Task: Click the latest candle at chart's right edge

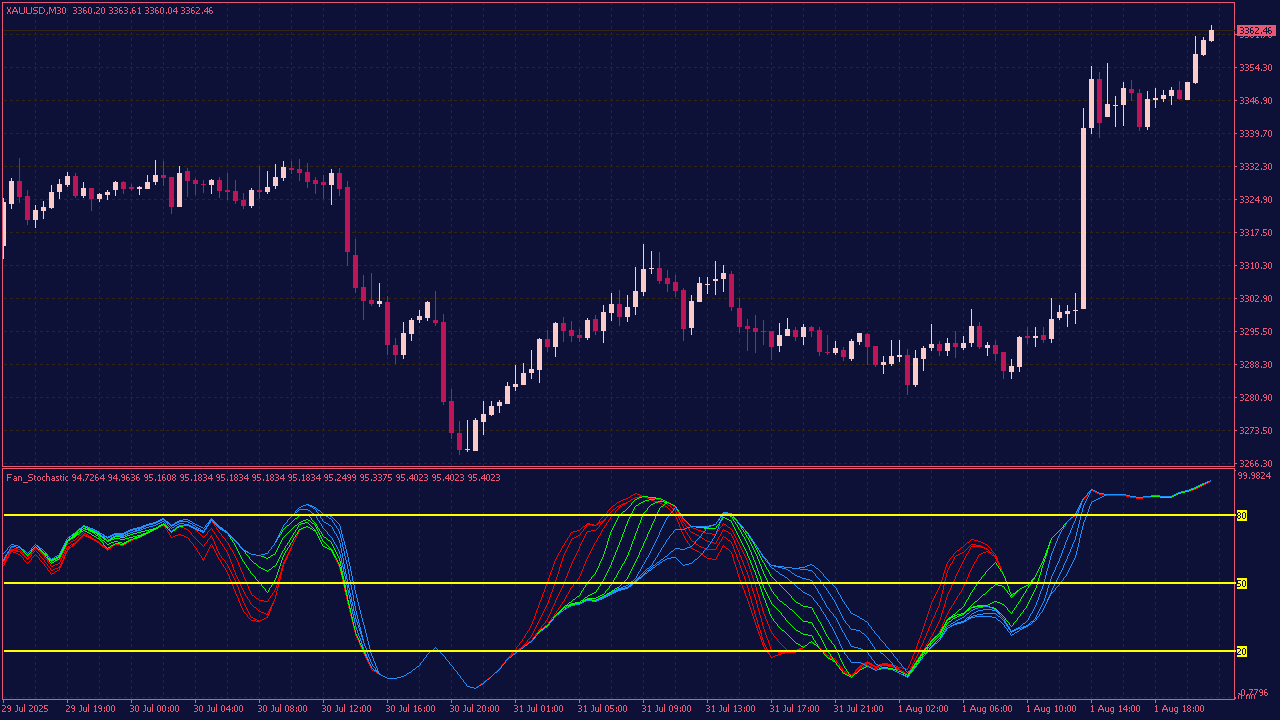Action: pos(1211,35)
